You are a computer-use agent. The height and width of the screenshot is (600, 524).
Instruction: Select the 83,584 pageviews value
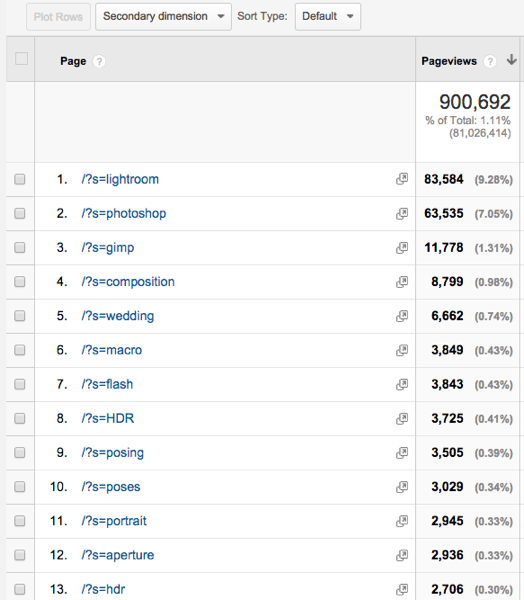coord(444,179)
